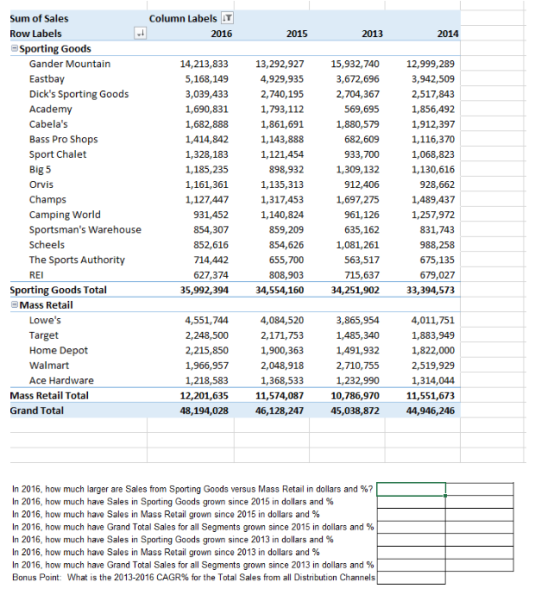The image size is (560, 601).
Task: Click the Dick's Sporting Goods row label
Action: coord(79,94)
